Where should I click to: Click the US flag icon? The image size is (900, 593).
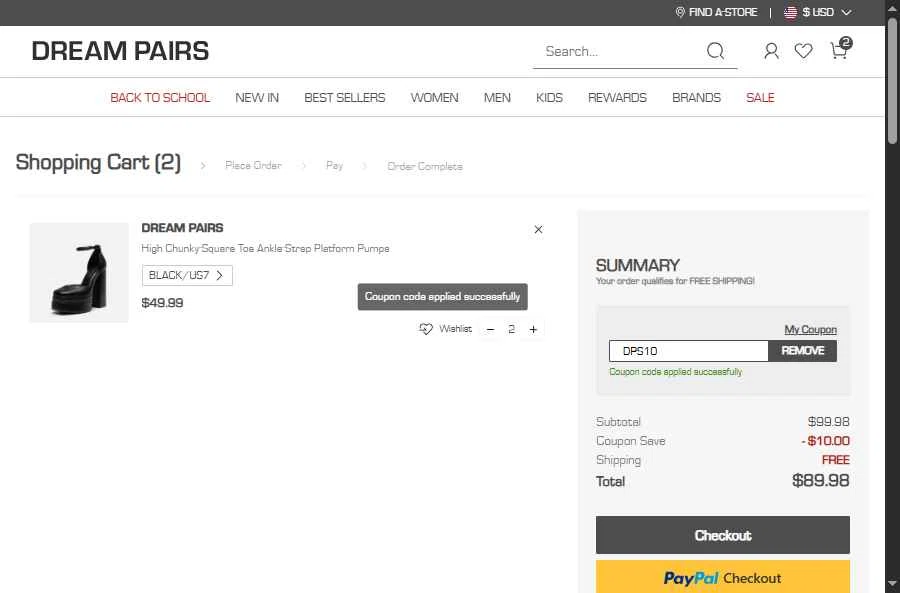[x=790, y=12]
